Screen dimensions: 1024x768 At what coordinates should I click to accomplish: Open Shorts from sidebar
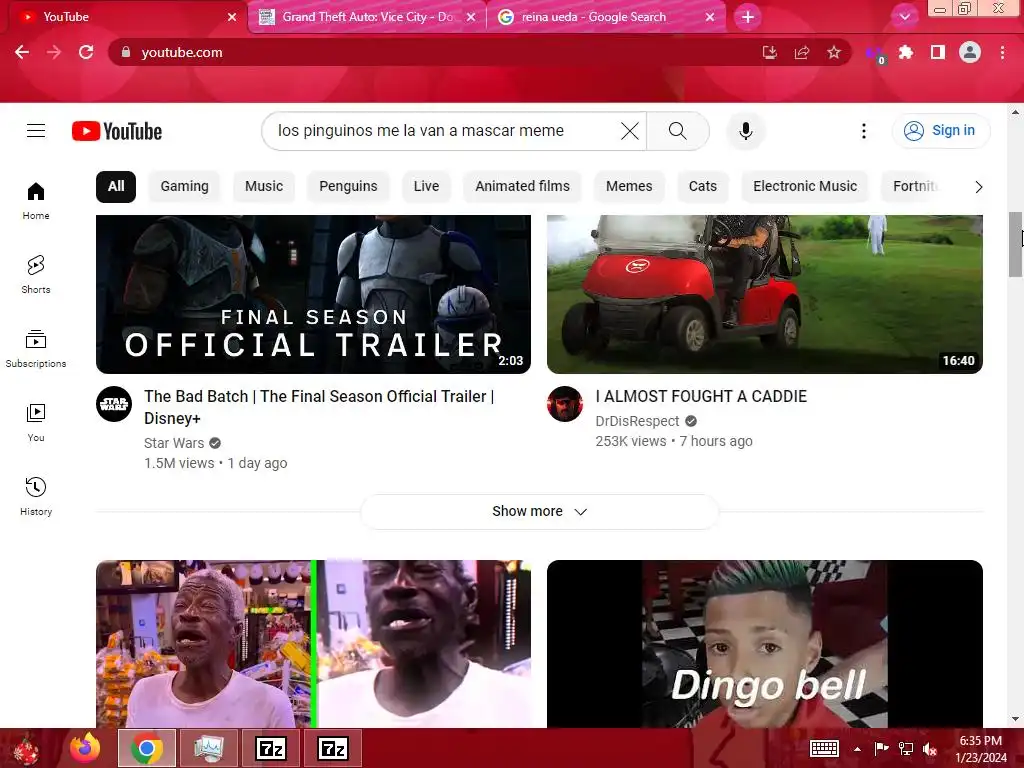point(36,274)
